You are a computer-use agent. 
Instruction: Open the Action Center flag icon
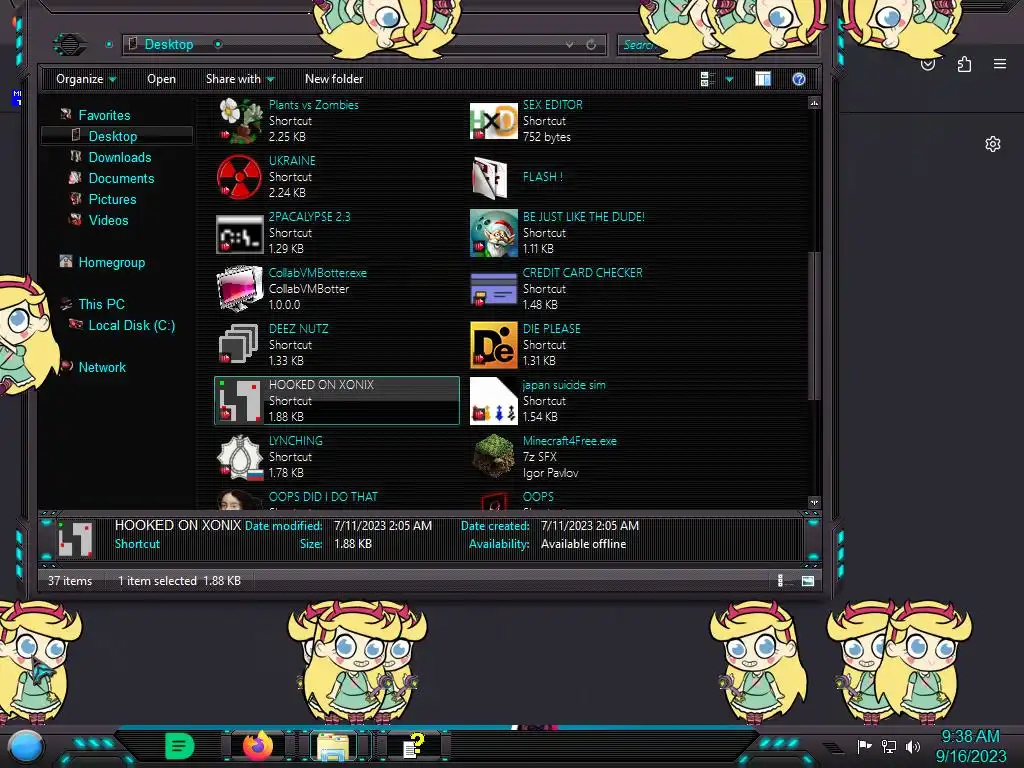tap(864, 746)
